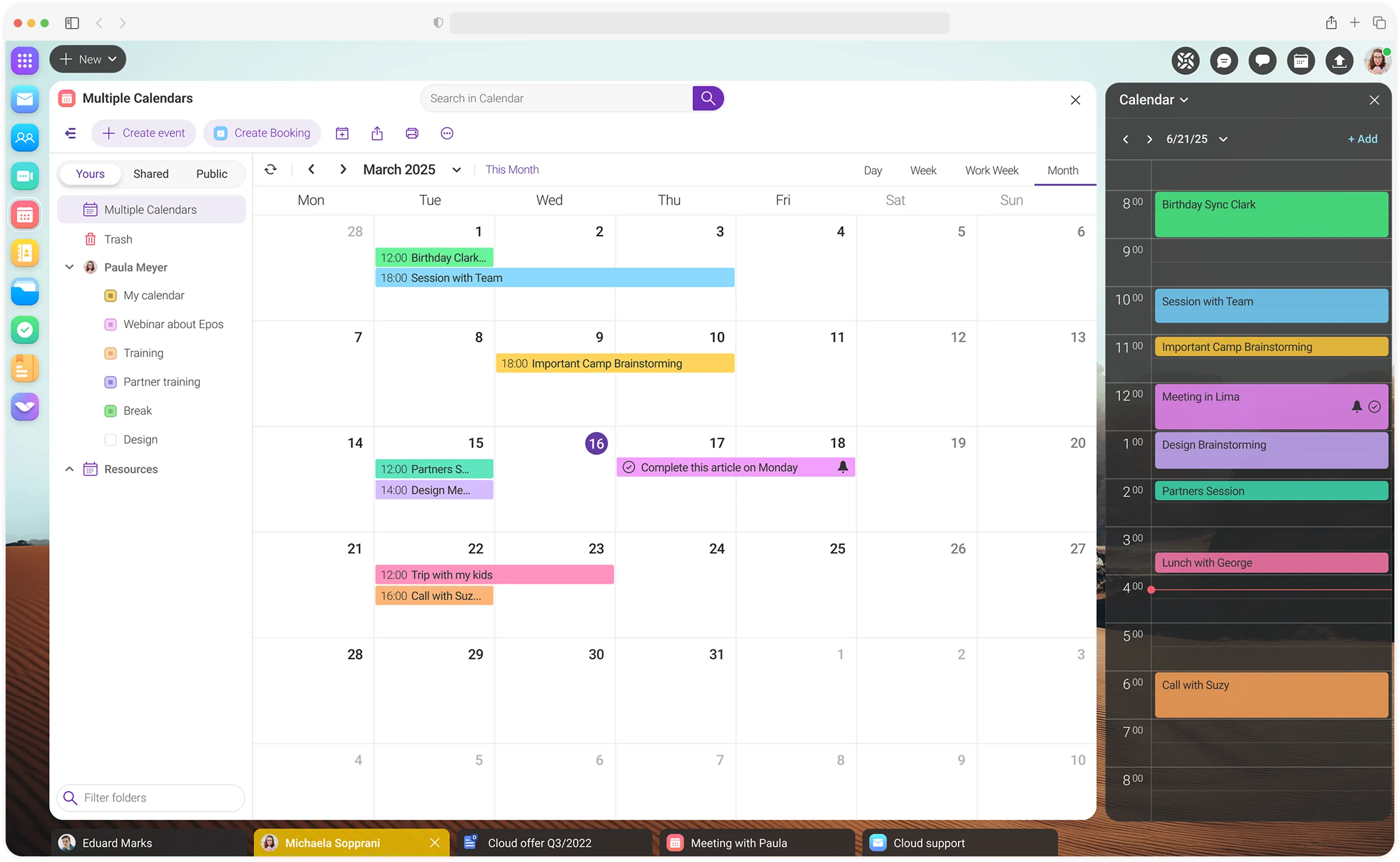Enable the Design calendar checkbox
This screenshot has width=1400, height=862.
click(111, 439)
